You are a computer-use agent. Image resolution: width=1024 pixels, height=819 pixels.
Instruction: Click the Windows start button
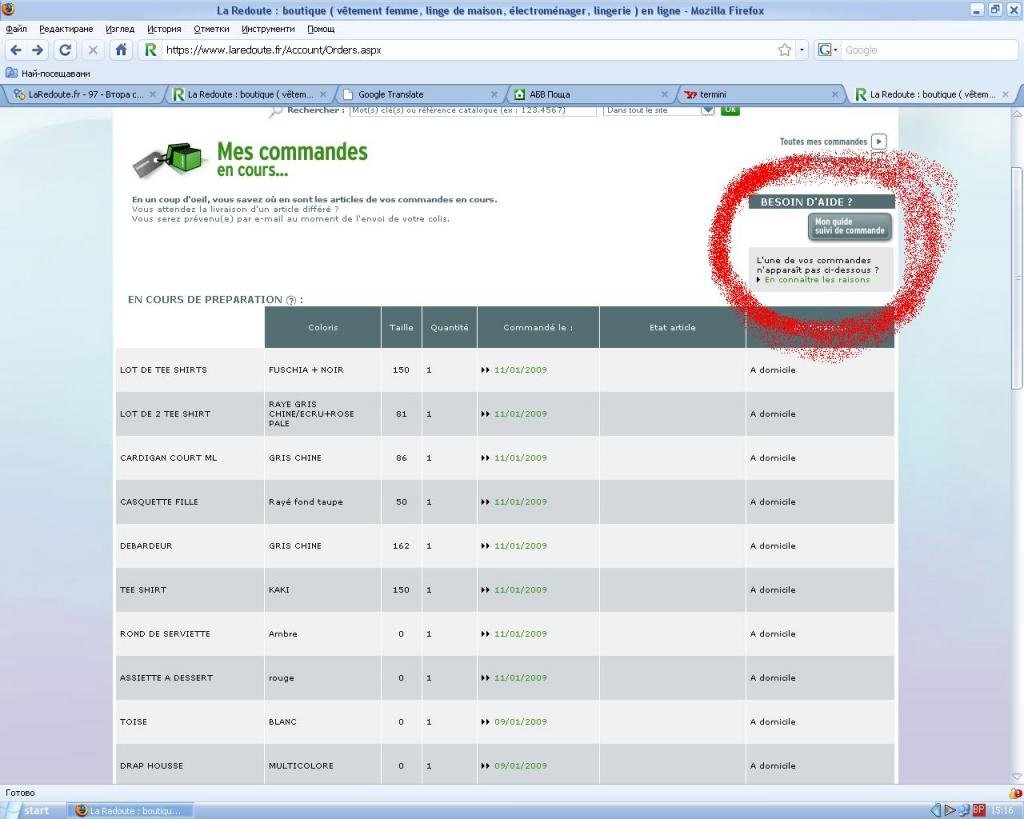[30, 810]
